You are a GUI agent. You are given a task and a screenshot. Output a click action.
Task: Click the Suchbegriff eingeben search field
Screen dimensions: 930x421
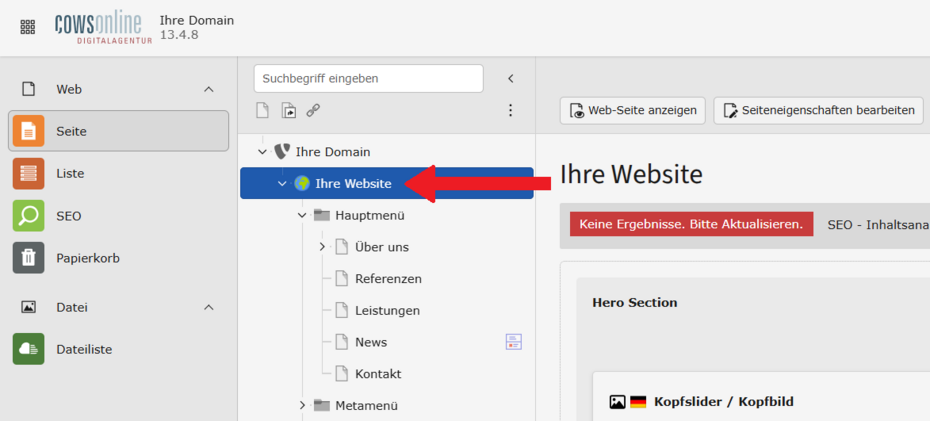click(368, 78)
